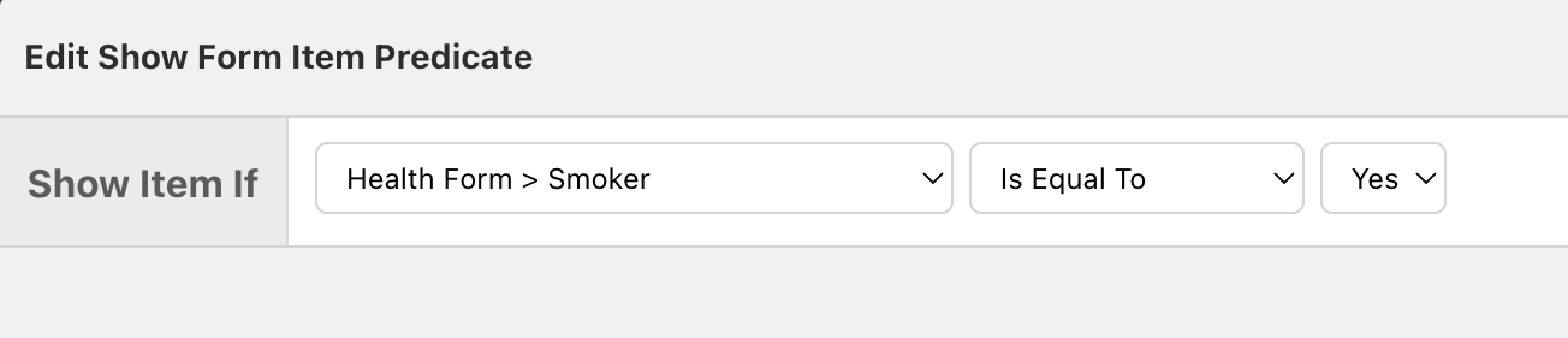This screenshot has height=338, width=1568.
Task: Click the Show Item If label
Action: click(142, 183)
